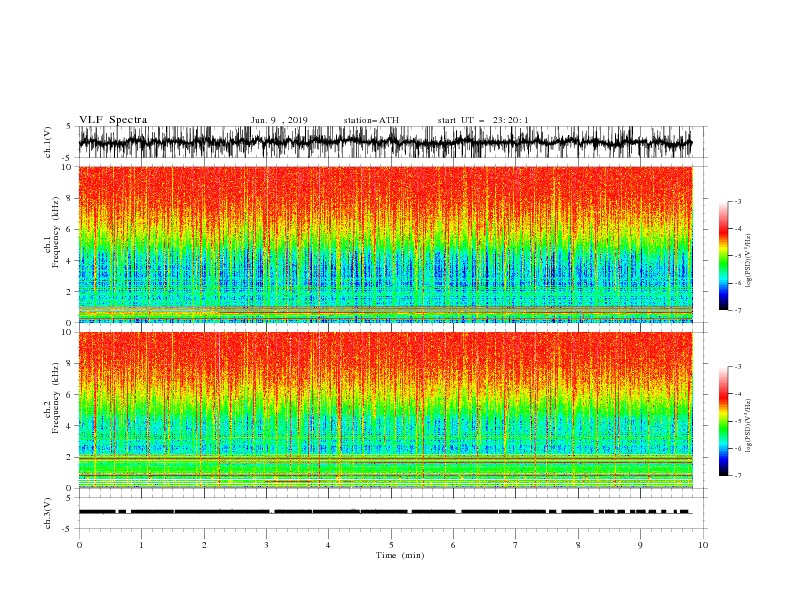This screenshot has height=612, width=792.
Task: Click the ch.1 color bar "-3" tick label
Action: click(737, 201)
